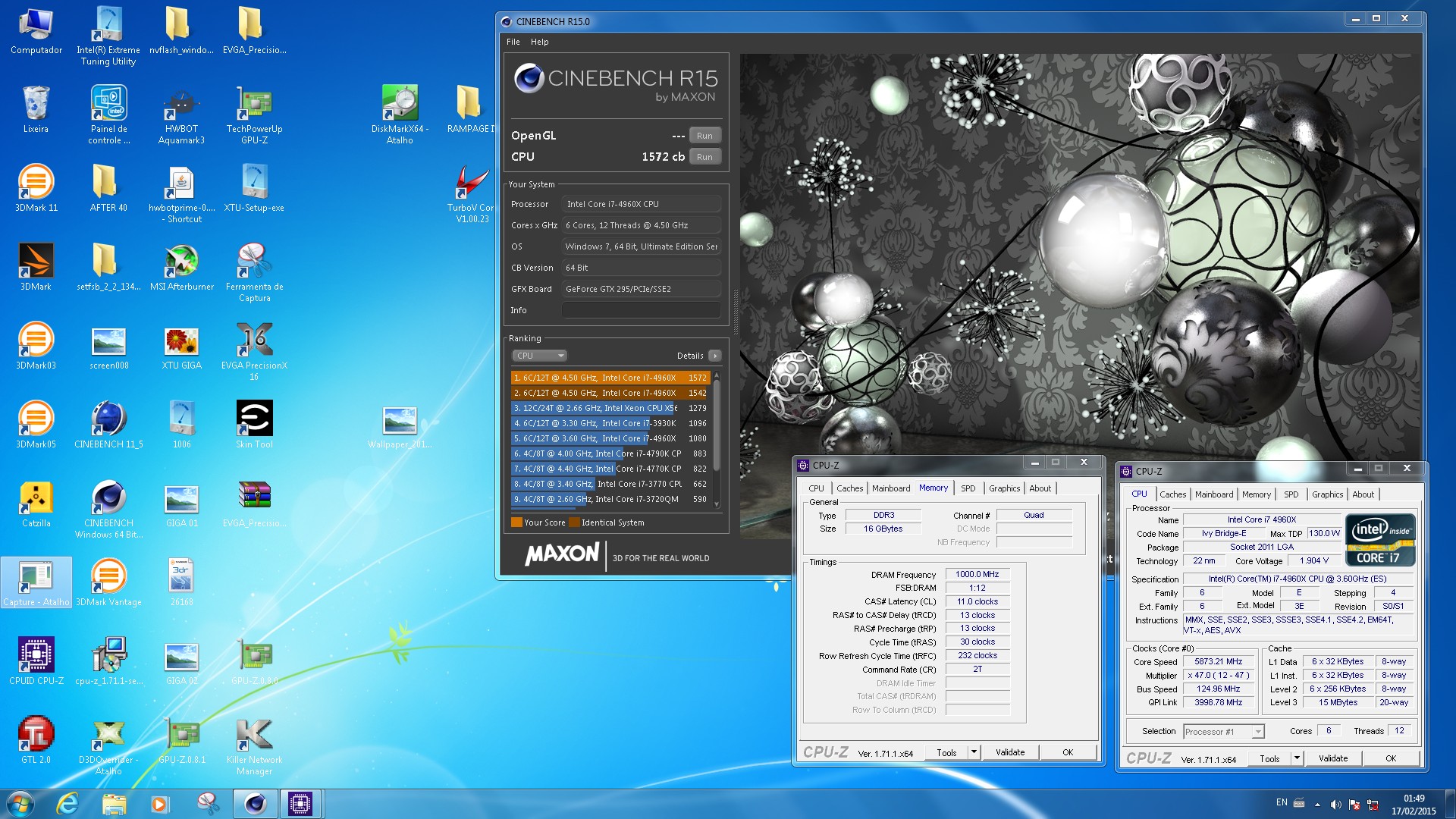The width and height of the screenshot is (1456, 819).
Task: Click the EN language indicator
Action: (x=1282, y=802)
